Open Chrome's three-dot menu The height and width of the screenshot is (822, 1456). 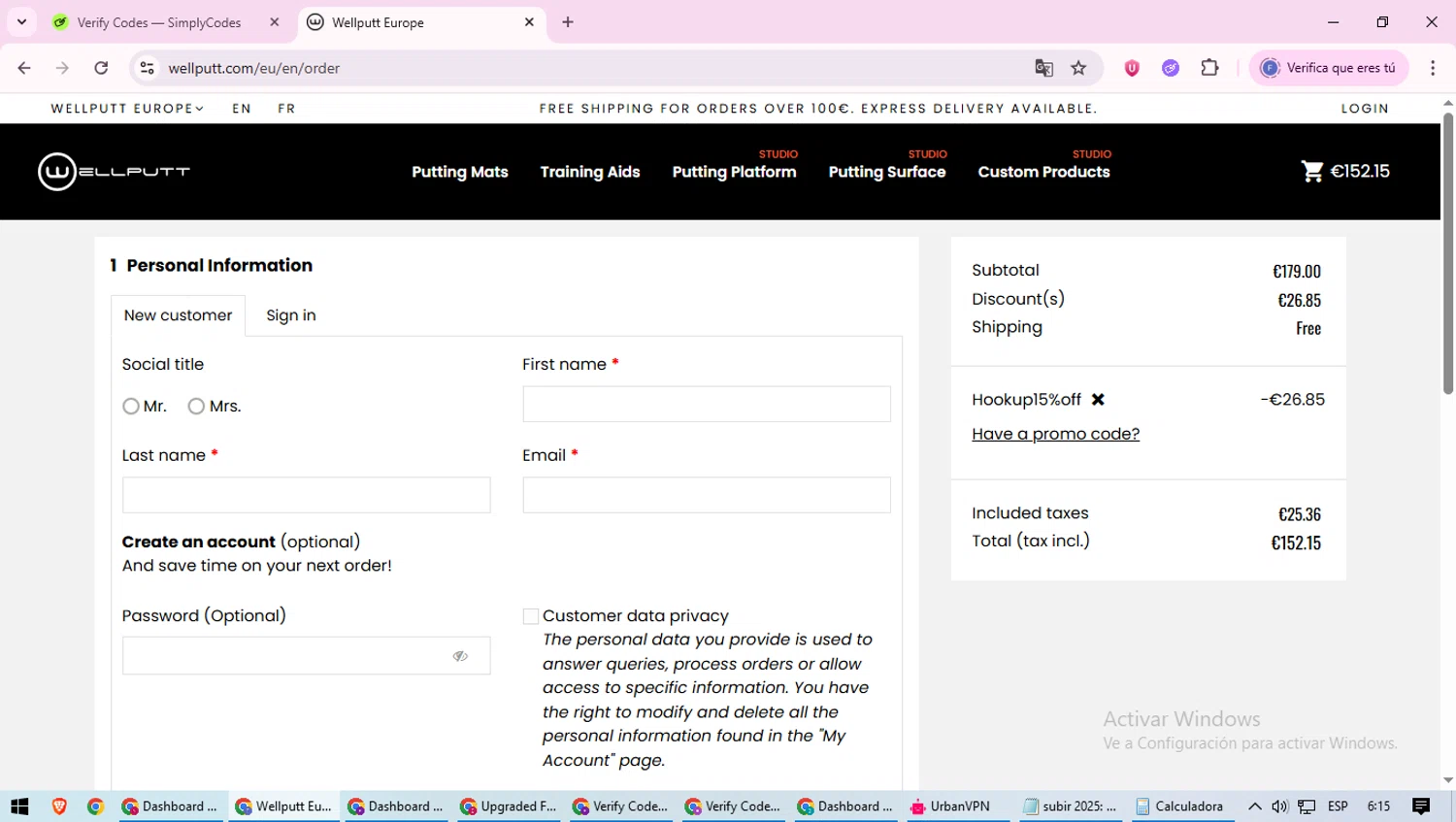pos(1433,68)
